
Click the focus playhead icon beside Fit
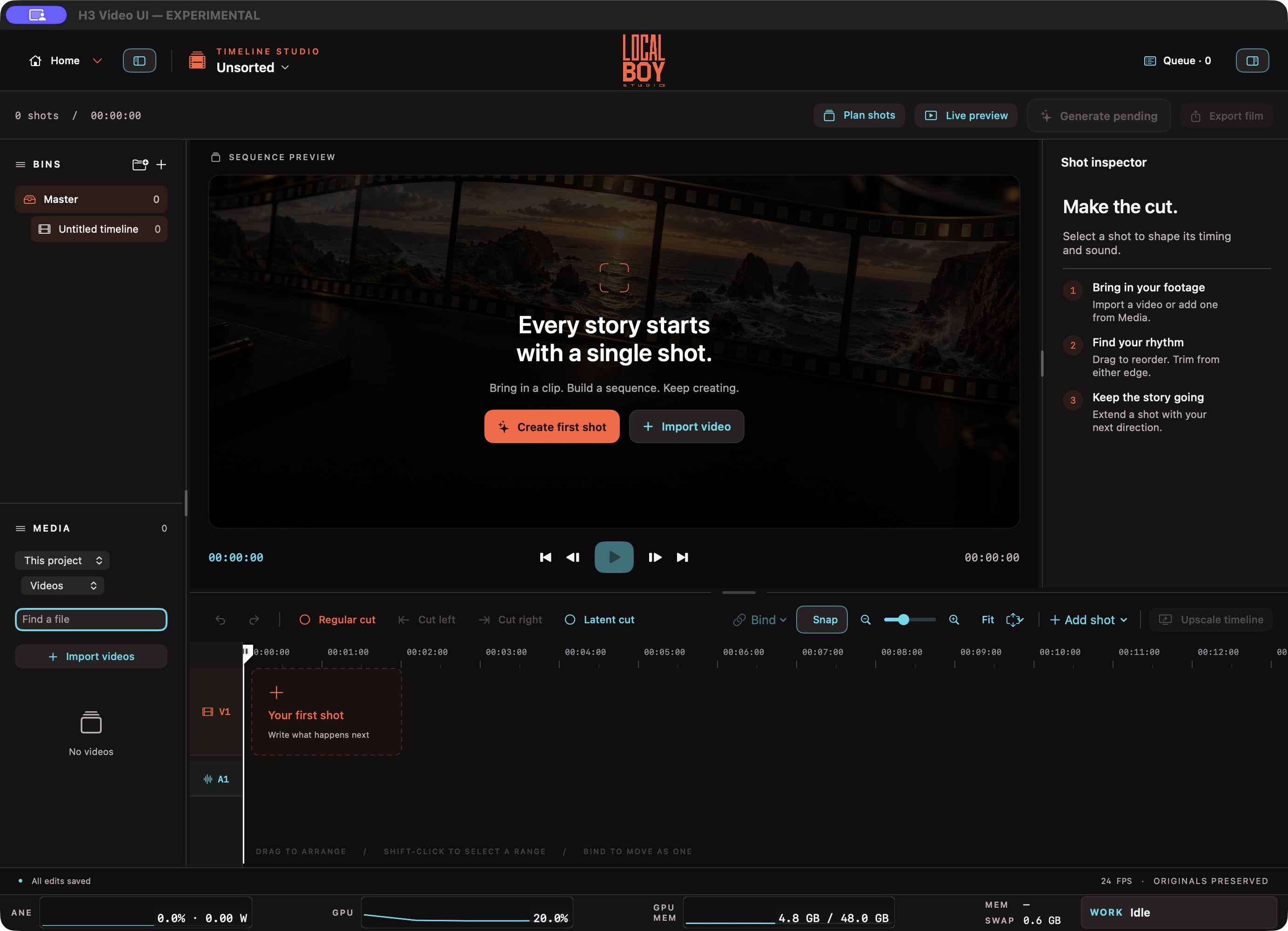[1014, 620]
